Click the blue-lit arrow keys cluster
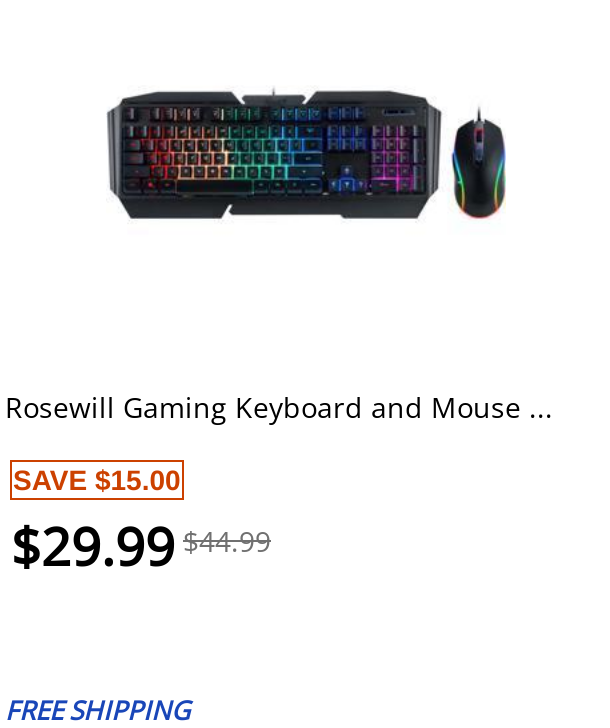610x728 pixels. (347, 180)
